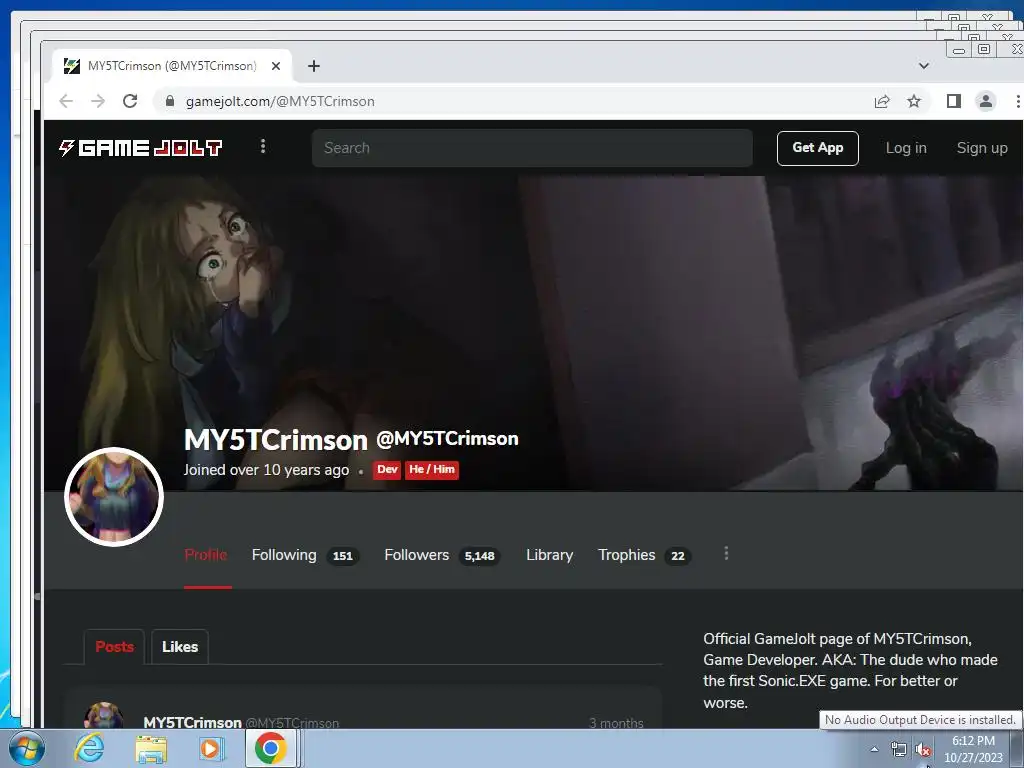This screenshot has width=1024, height=768.
Task: Click the MY5TCrimson post author name
Action: click(x=192, y=722)
